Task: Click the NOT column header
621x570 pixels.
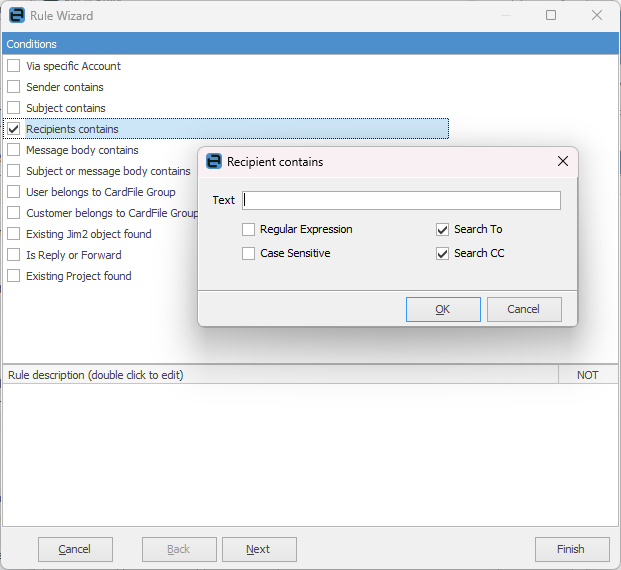Action: tap(588, 375)
